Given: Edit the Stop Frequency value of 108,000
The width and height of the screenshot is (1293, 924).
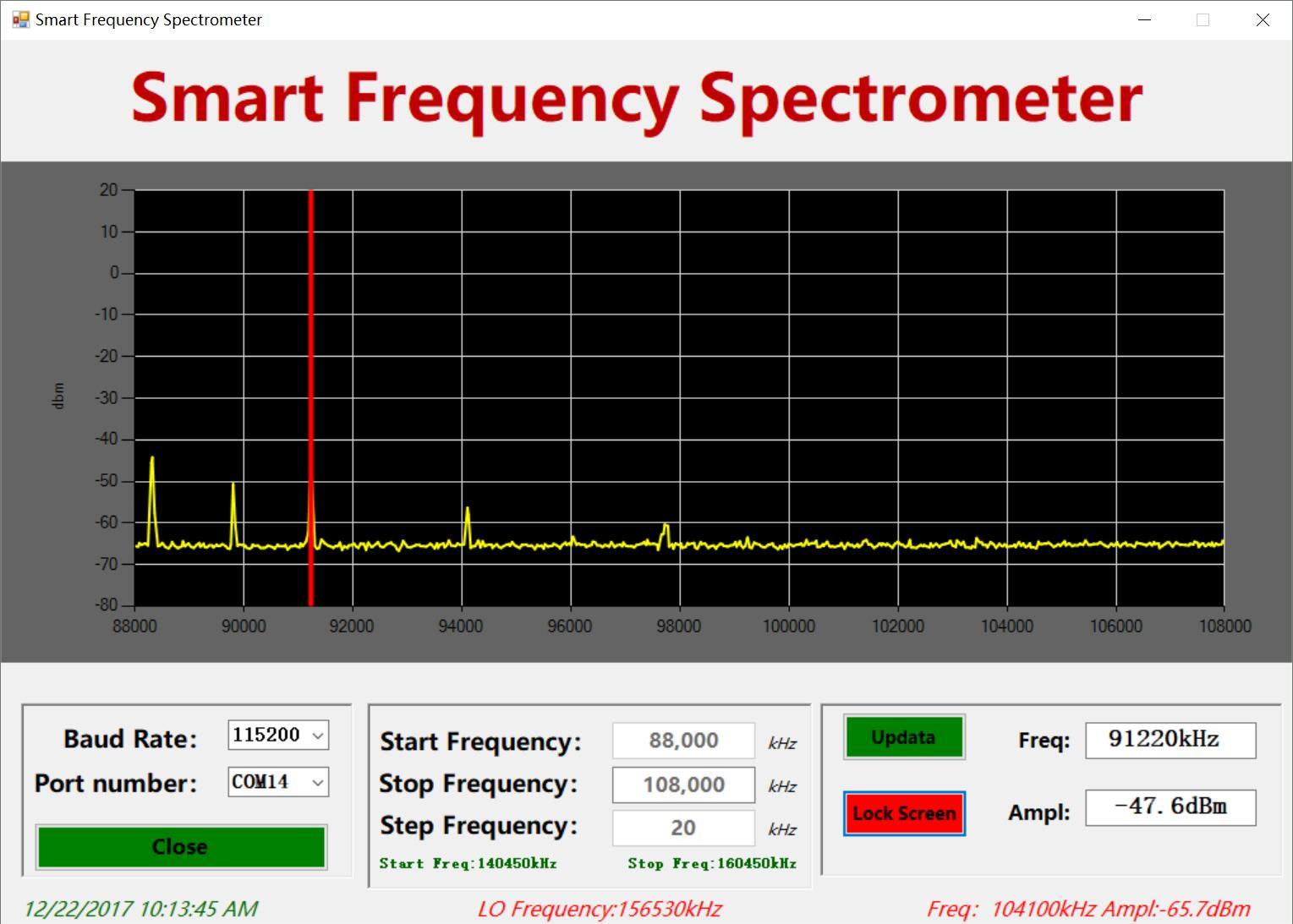Looking at the screenshot, I should click(x=682, y=785).
